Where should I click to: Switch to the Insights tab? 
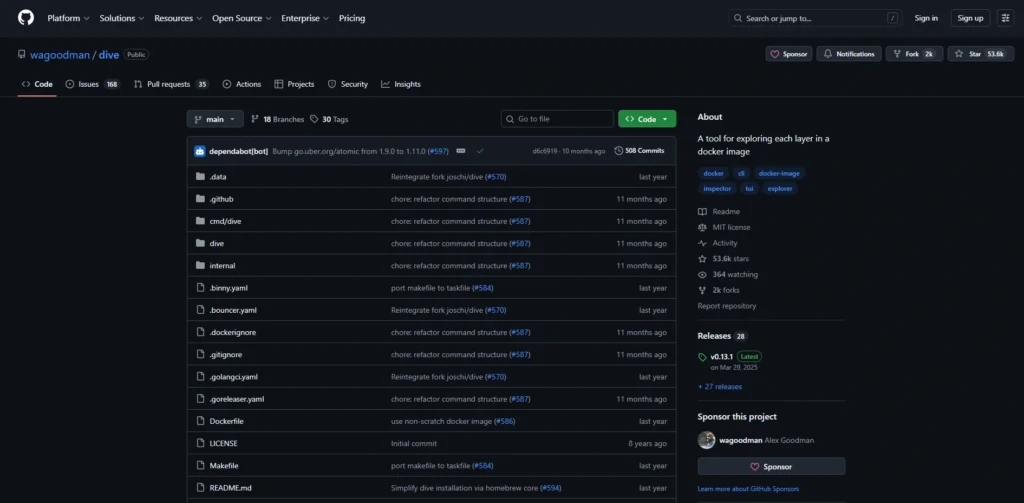(401, 84)
